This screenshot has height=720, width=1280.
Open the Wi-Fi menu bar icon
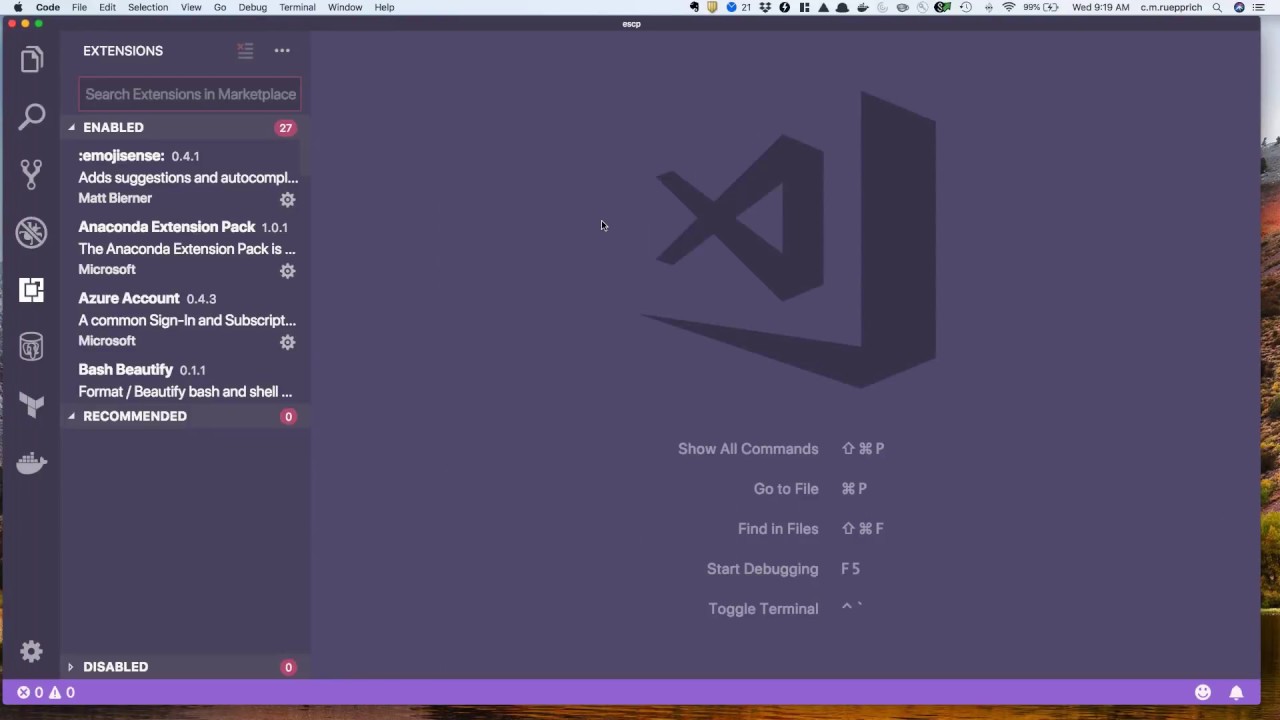coord(1008,7)
